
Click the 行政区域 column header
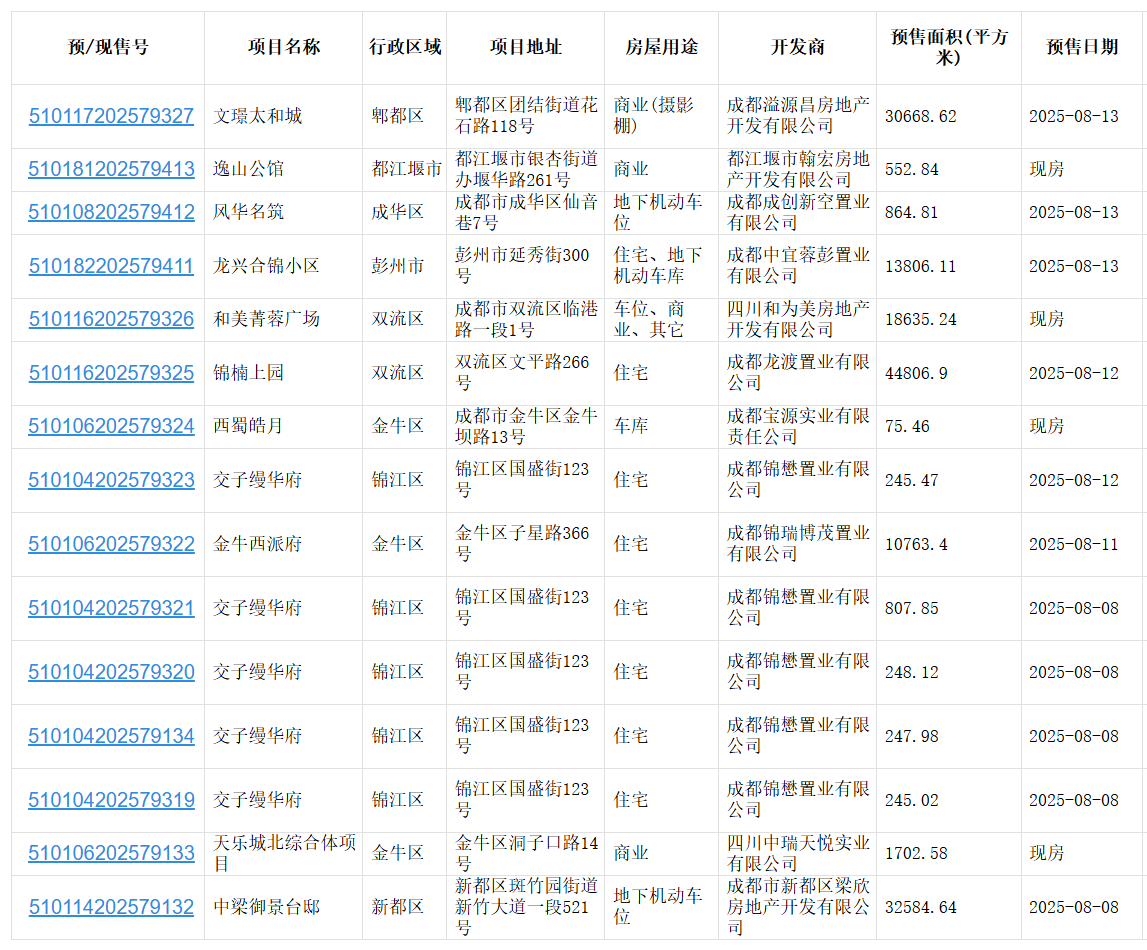(405, 48)
